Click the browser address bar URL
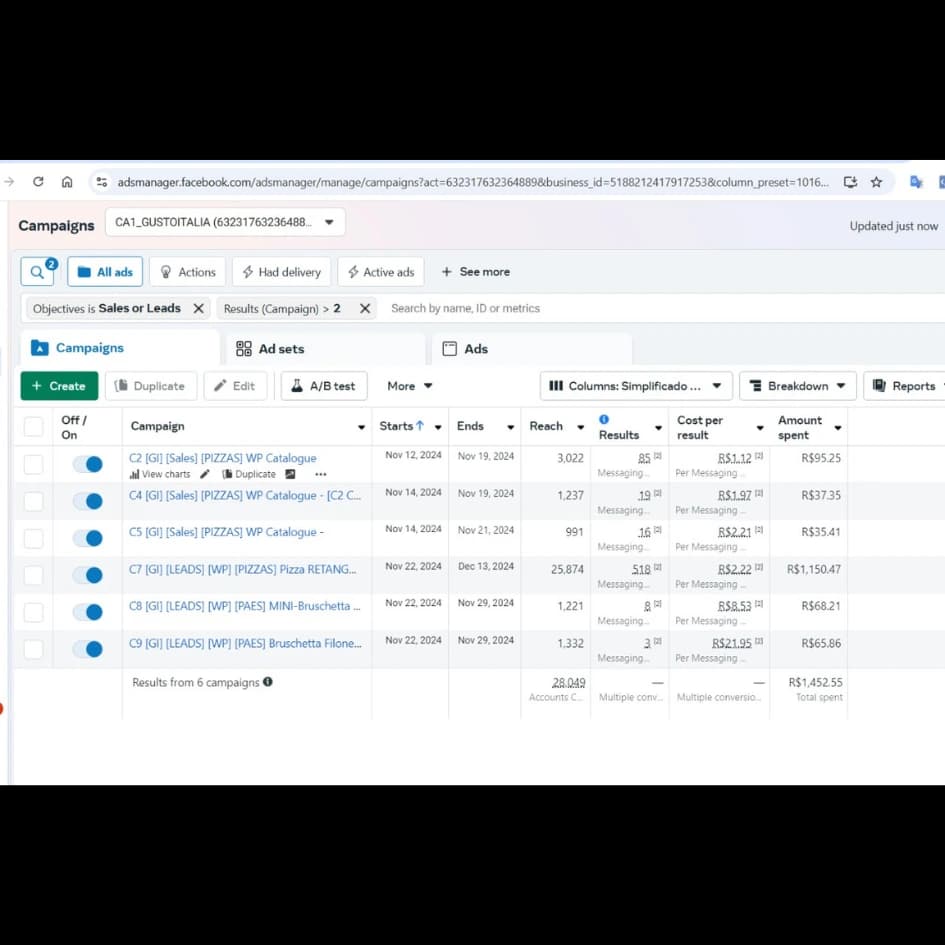Viewport: 945px width, 945px height. [x=473, y=182]
